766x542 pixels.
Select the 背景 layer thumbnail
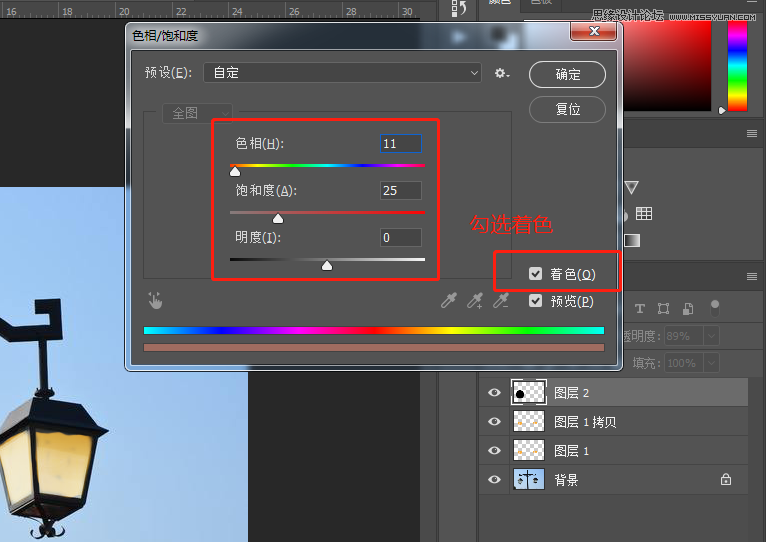[x=529, y=479]
